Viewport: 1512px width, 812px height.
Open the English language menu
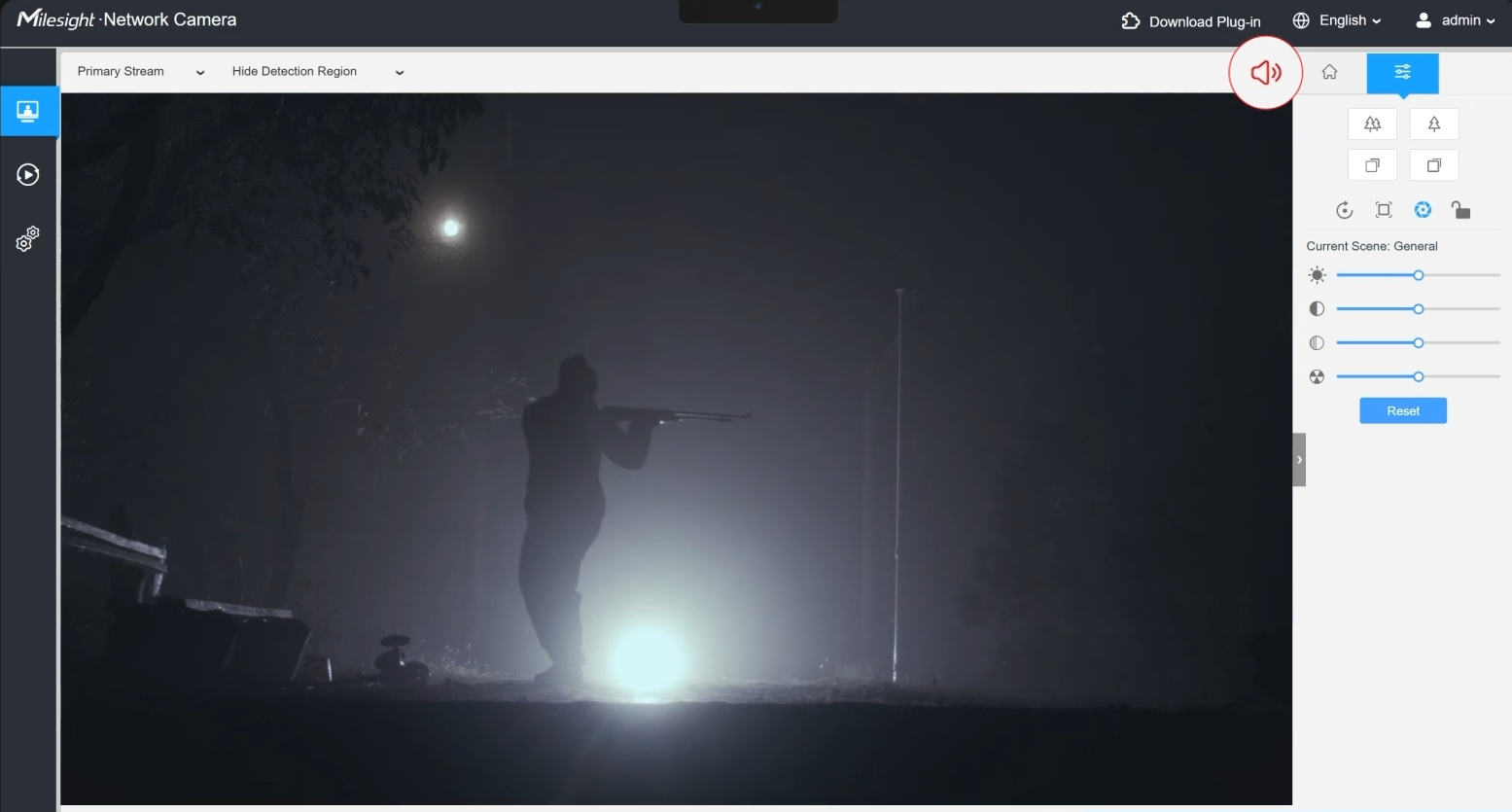[x=1350, y=20]
